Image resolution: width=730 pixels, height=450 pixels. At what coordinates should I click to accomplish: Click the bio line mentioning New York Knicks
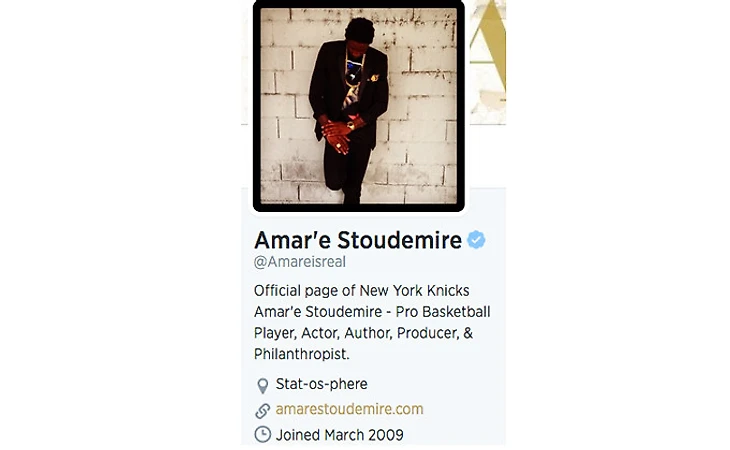coord(361,291)
